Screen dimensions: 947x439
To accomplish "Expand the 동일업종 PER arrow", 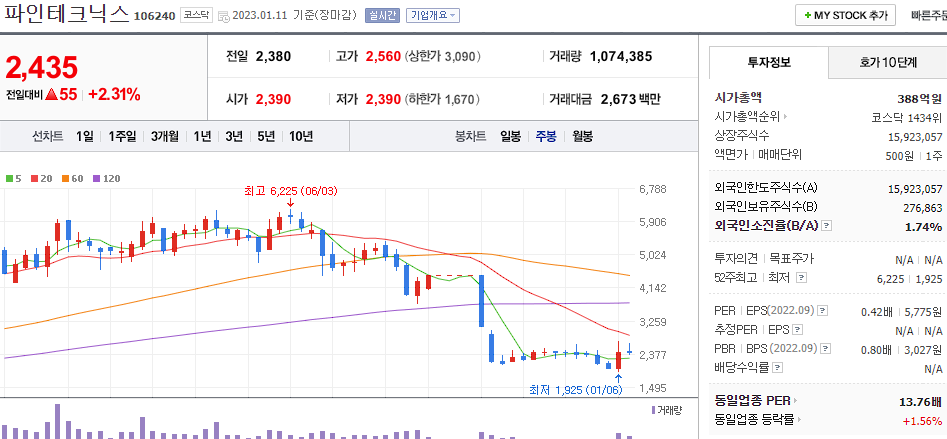I will pyautogui.click(x=795, y=400).
